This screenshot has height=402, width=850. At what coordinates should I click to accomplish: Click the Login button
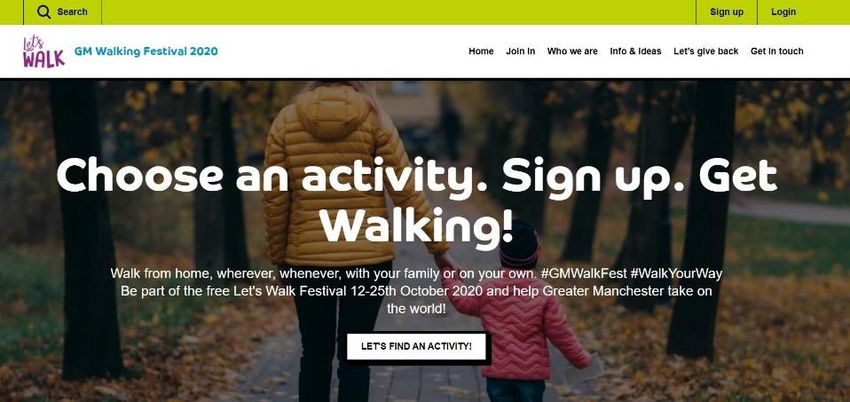[x=783, y=12]
